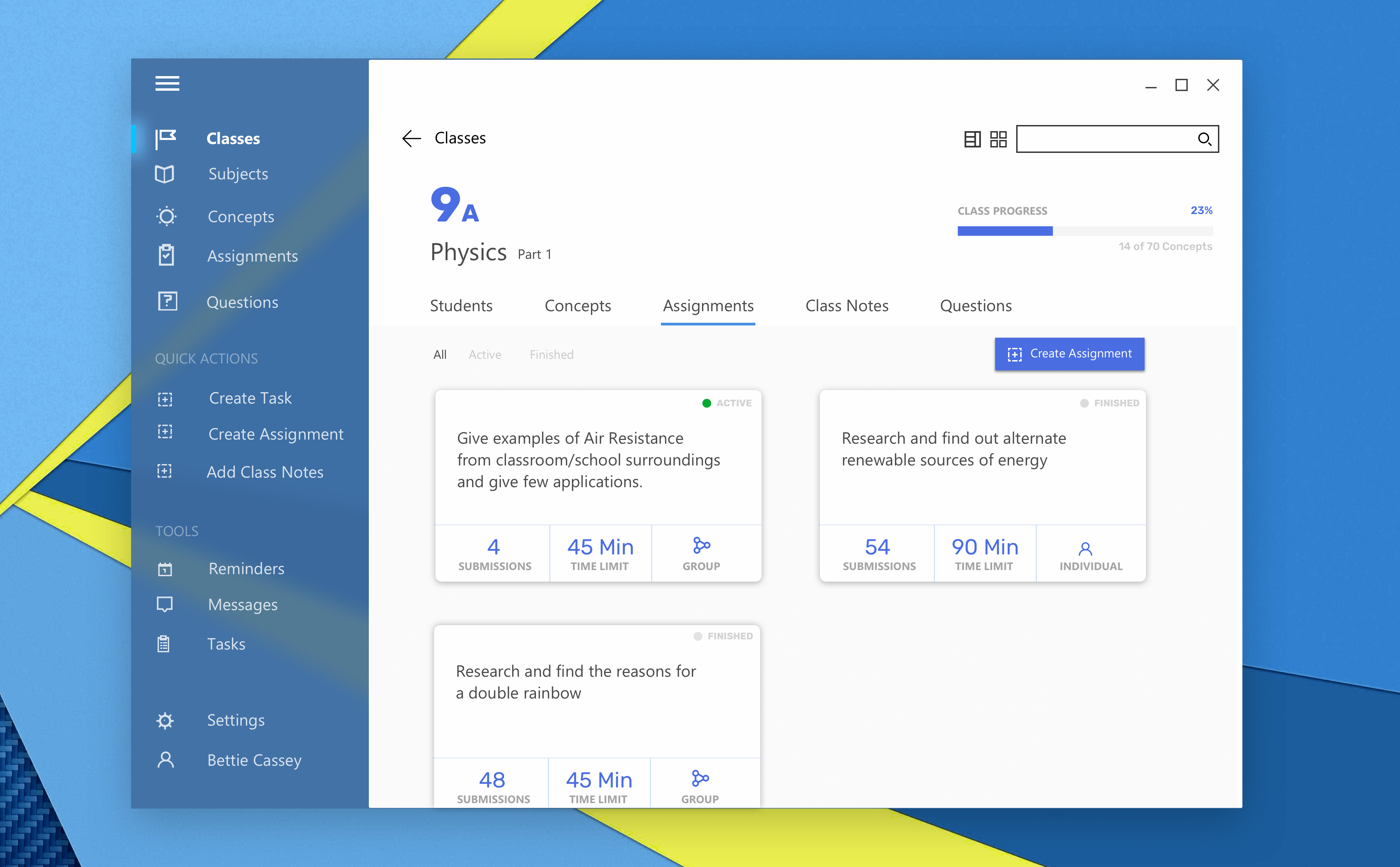Open Reminders tool in sidebar

click(x=246, y=568)
